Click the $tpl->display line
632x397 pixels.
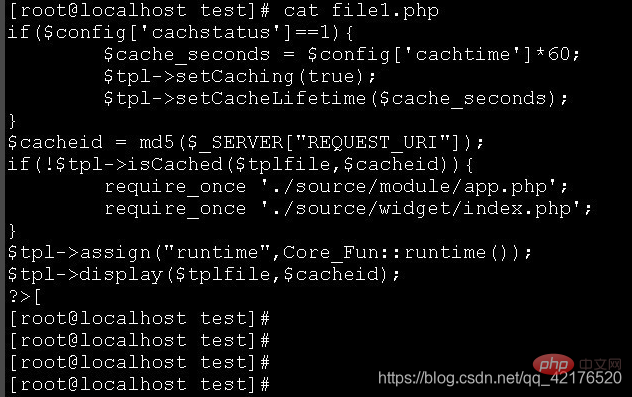pos(204,274)
